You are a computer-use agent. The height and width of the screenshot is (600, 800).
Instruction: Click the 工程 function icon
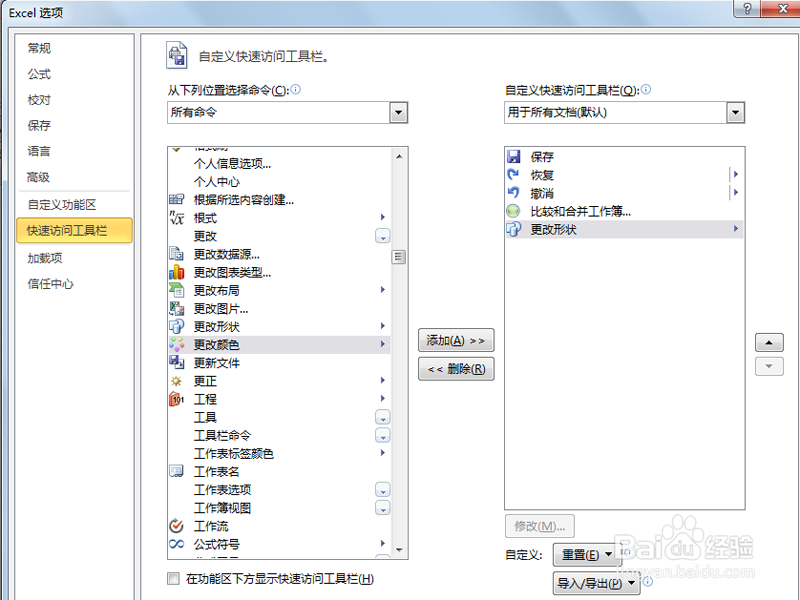(177, 399)
